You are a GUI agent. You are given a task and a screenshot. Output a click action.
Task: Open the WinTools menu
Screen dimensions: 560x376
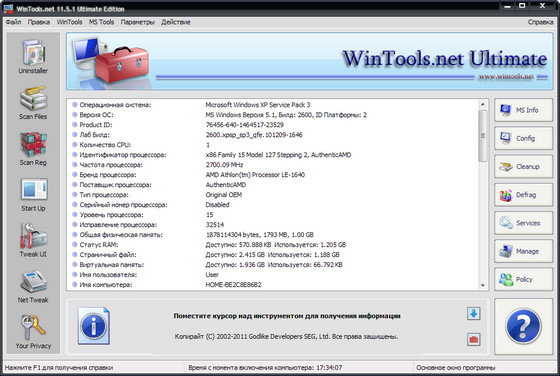(69, 22)
